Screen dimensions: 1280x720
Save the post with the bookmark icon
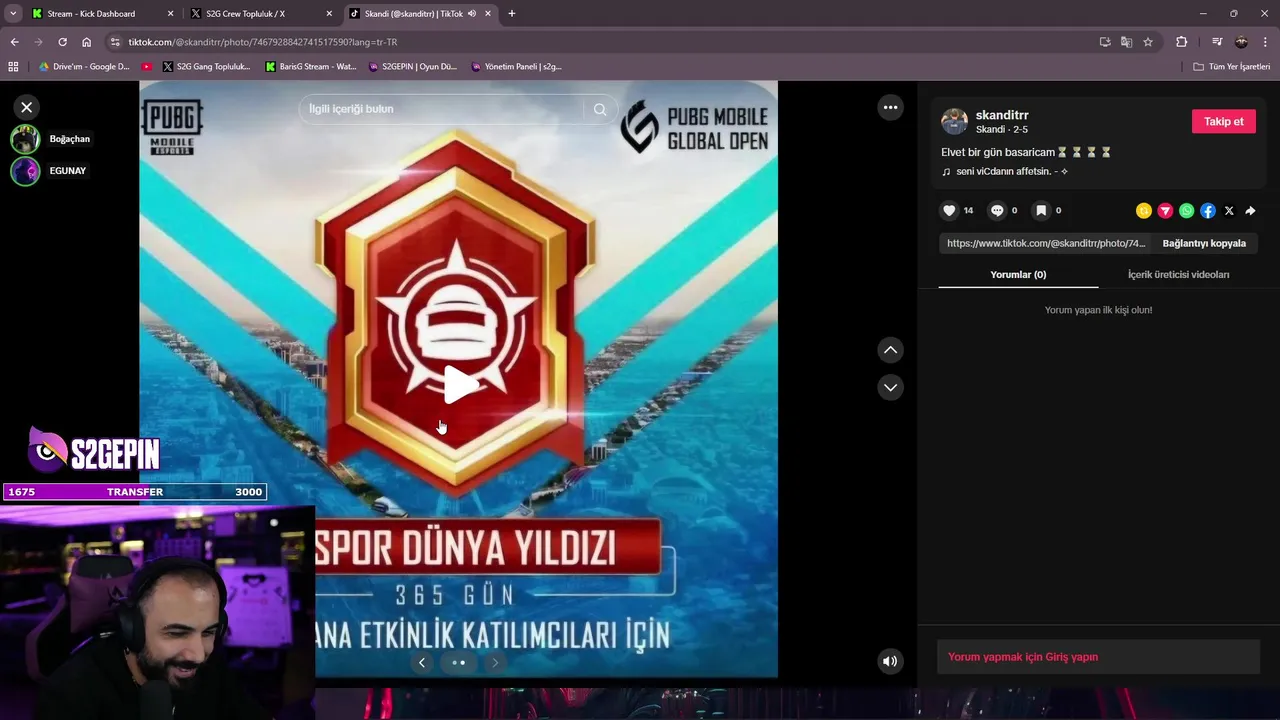(x=1041, y=211)
